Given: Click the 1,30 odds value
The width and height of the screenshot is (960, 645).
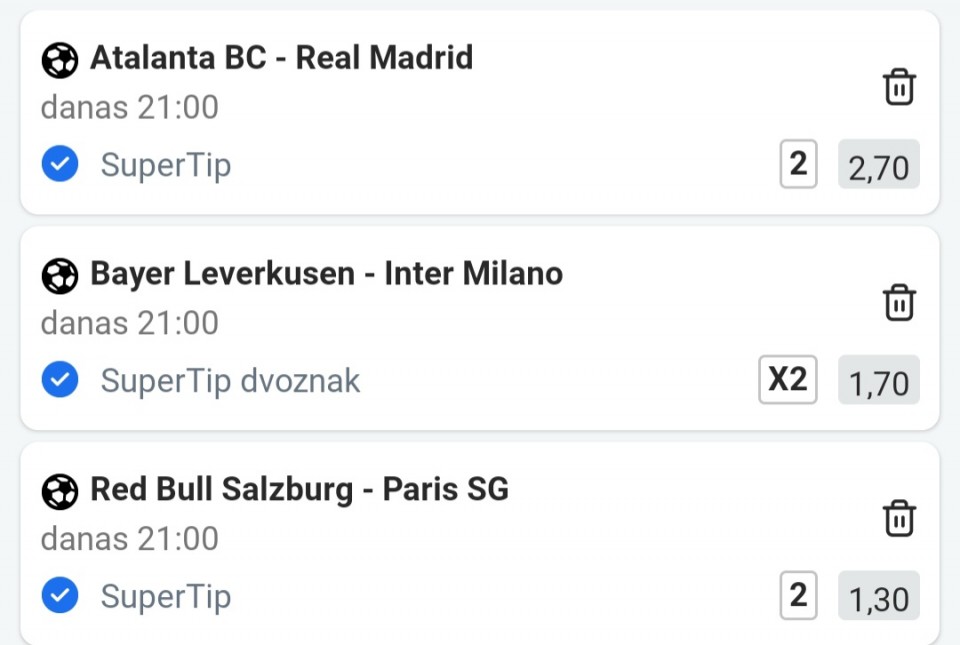Looking at the screenshot, I should click(x=879, y=595).
